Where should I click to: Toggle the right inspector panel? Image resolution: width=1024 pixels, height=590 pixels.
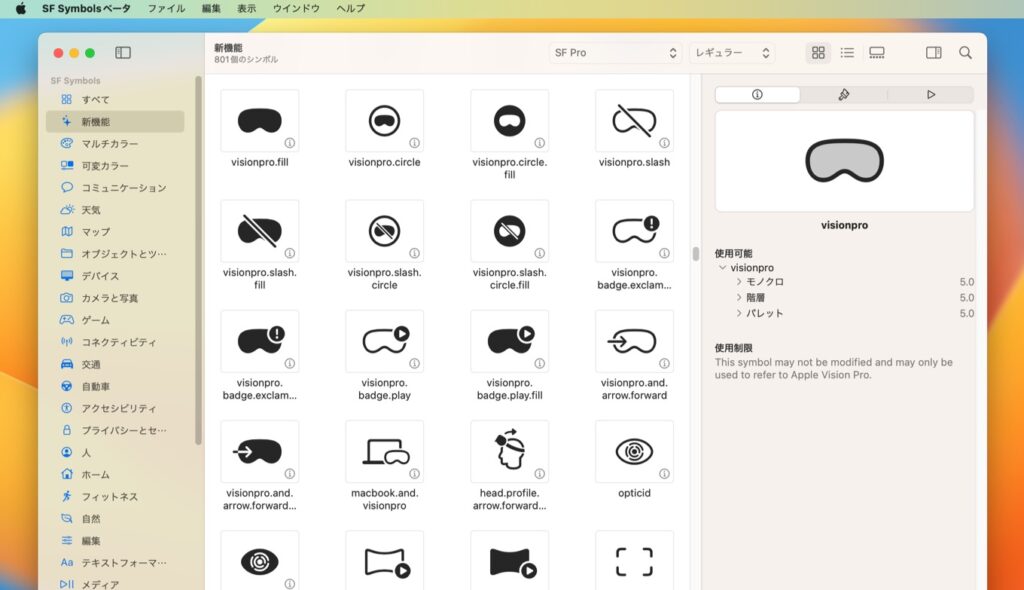click(x=931, y=53)
